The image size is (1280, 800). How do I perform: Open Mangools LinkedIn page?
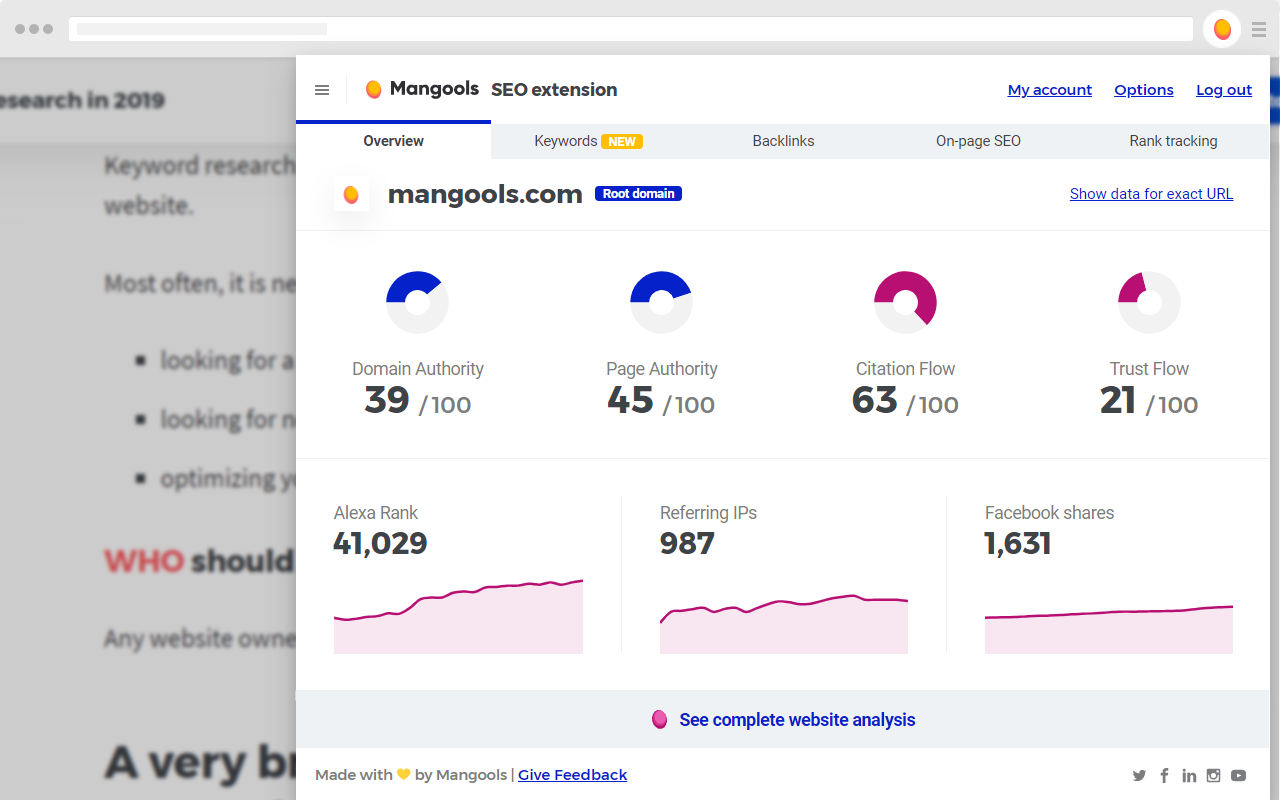[1189, 775]
